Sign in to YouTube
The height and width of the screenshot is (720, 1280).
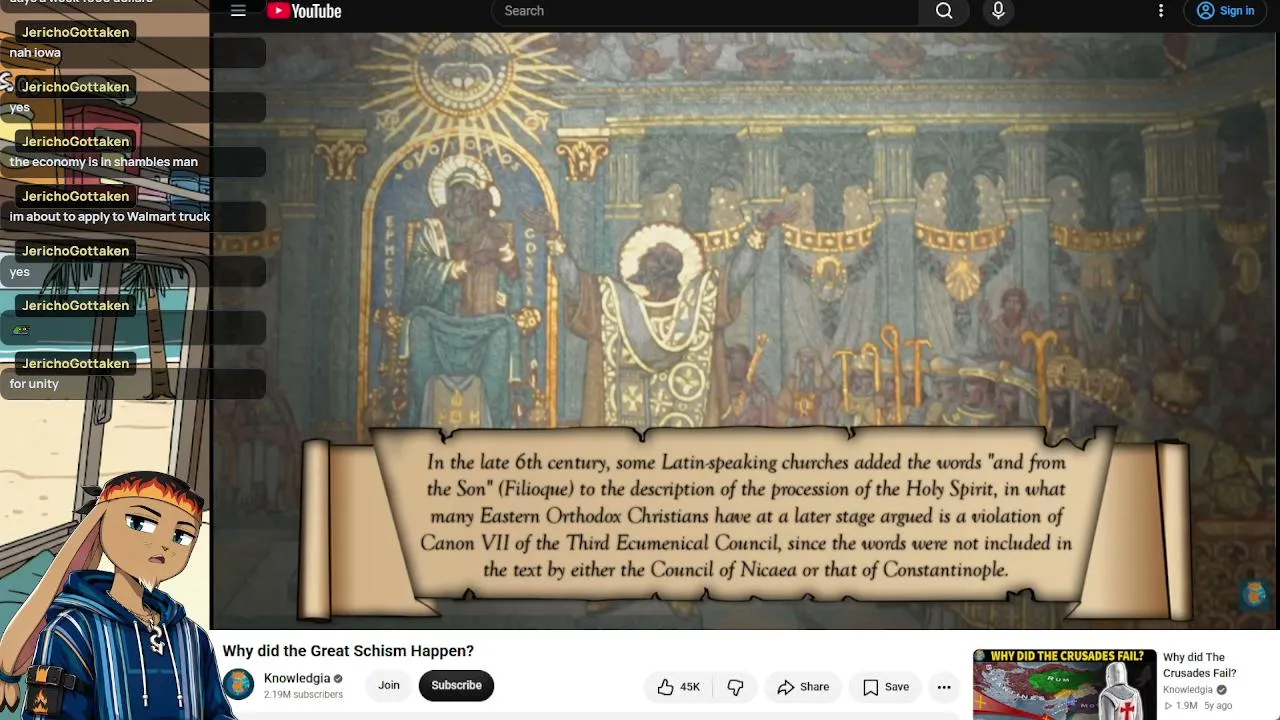click(1225, 11)
